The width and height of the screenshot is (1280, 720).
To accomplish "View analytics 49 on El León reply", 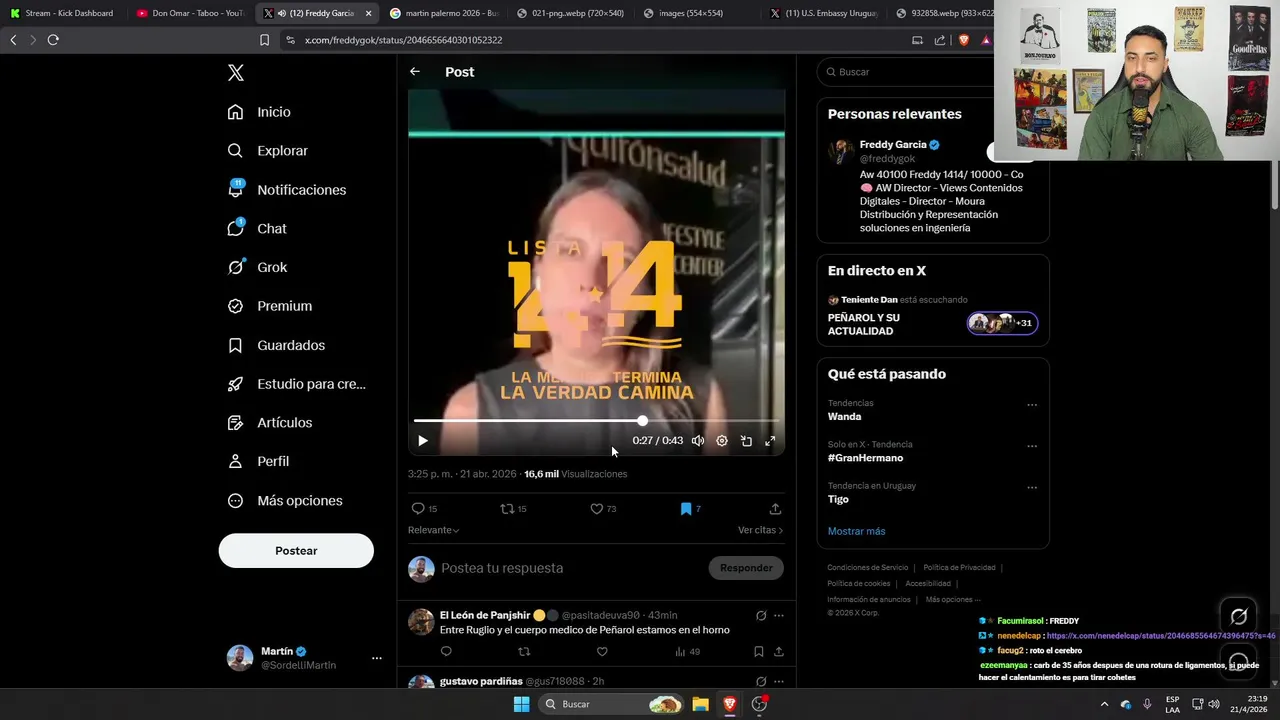I will pos(687,652).
